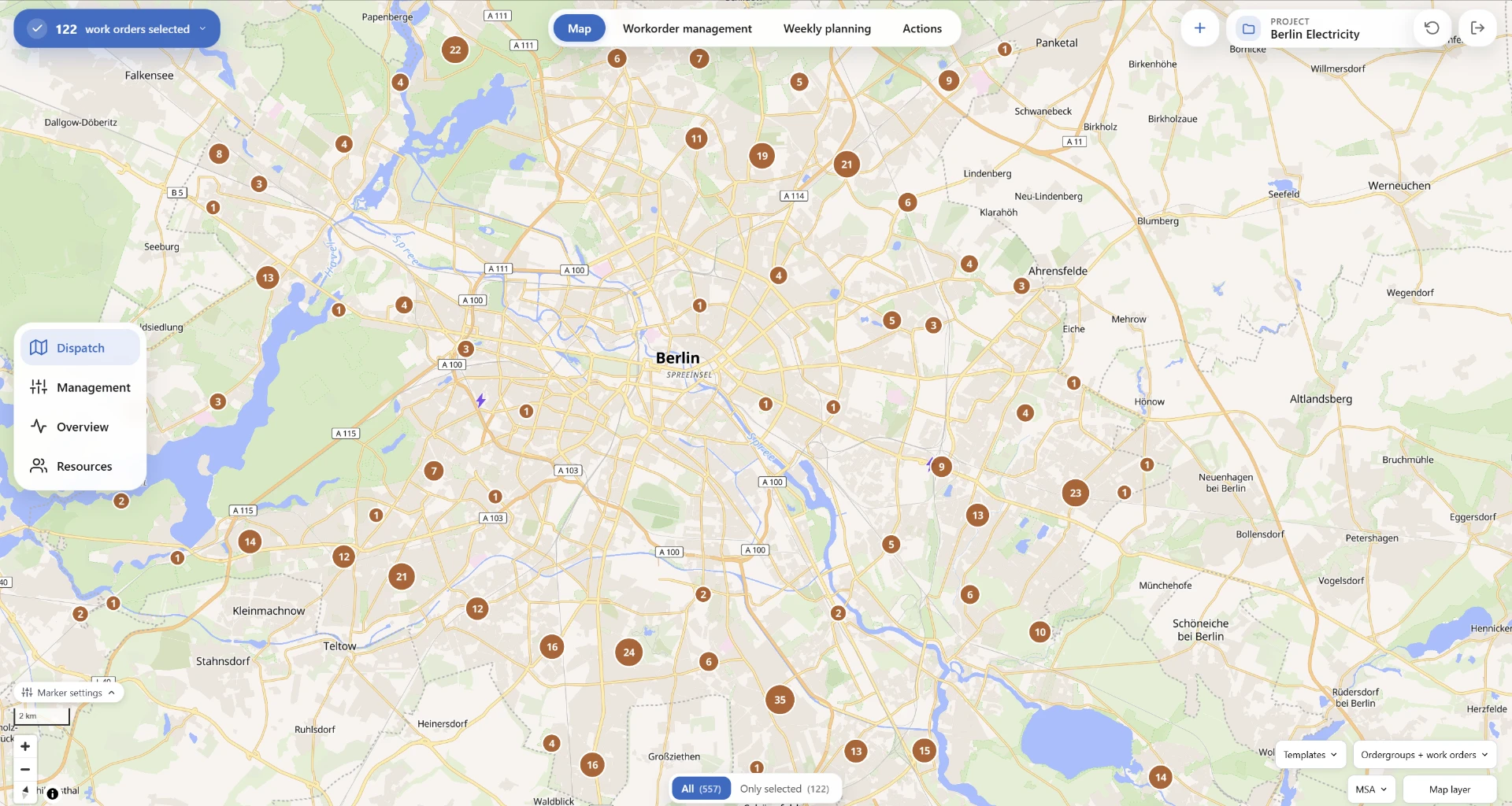Click the map attribution info icon
The image size is (1512, 806).
click(53, 793)
